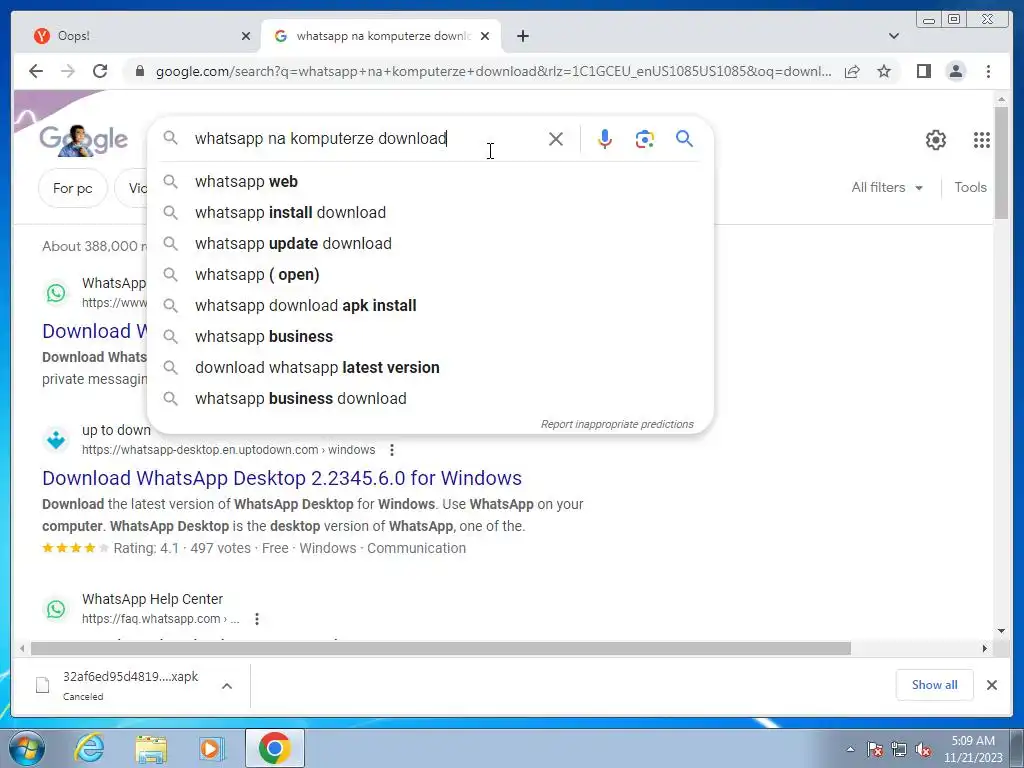Click the uptodown result favicon
The height and width of the screenshot is (768, 1024).
point(56,440)
